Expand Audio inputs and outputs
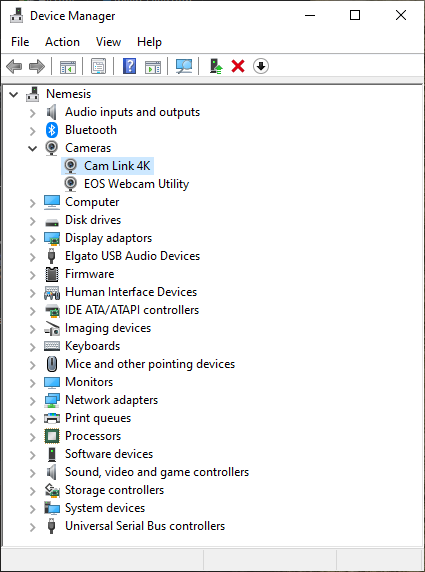 pyautogui.click(x=33, y=113)
